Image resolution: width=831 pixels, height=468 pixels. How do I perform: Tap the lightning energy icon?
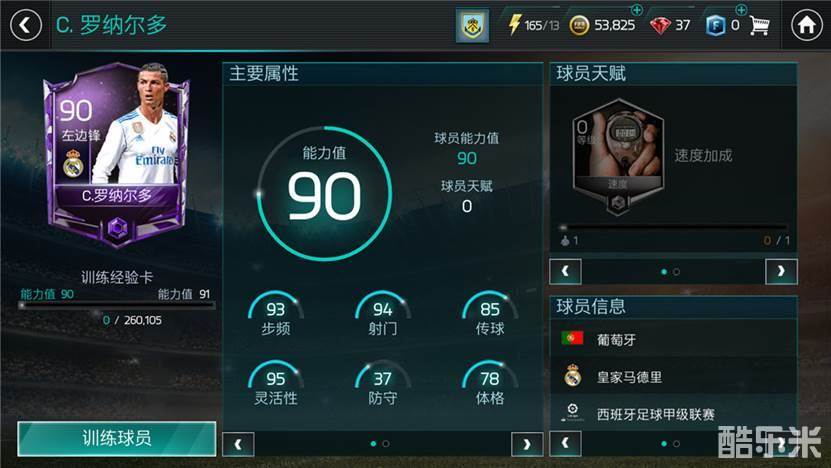(x=514, y=24)
